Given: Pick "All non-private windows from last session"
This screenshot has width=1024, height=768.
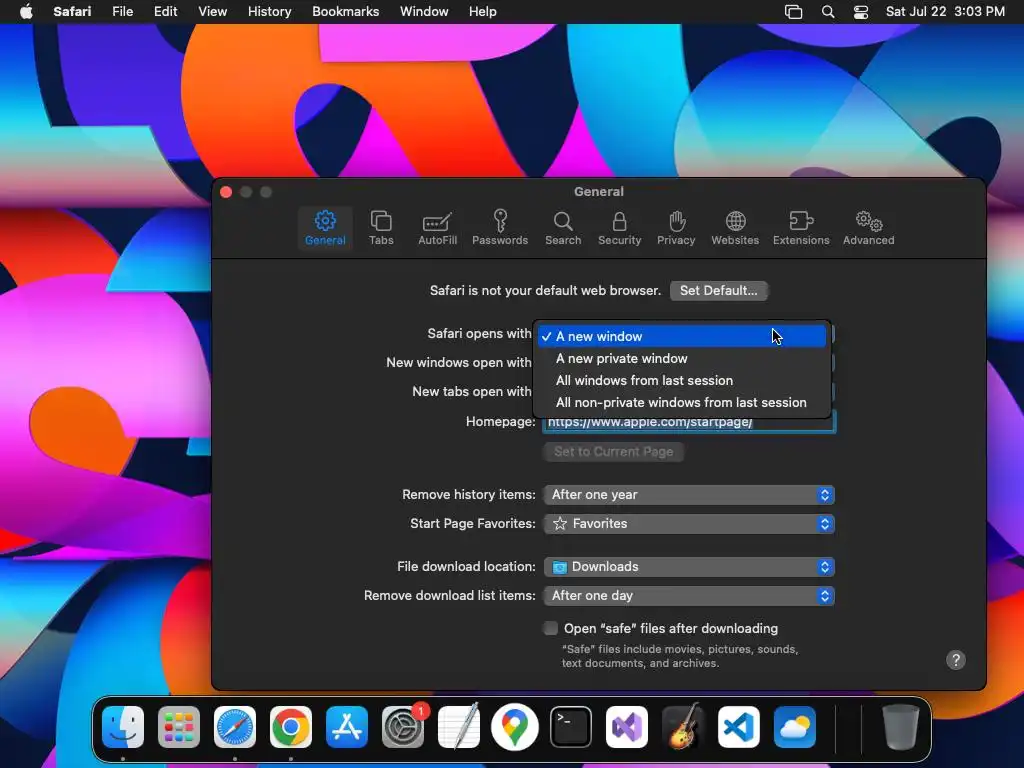Looking at the screenshot, I should pyautogui.click(x=682, y=403).
